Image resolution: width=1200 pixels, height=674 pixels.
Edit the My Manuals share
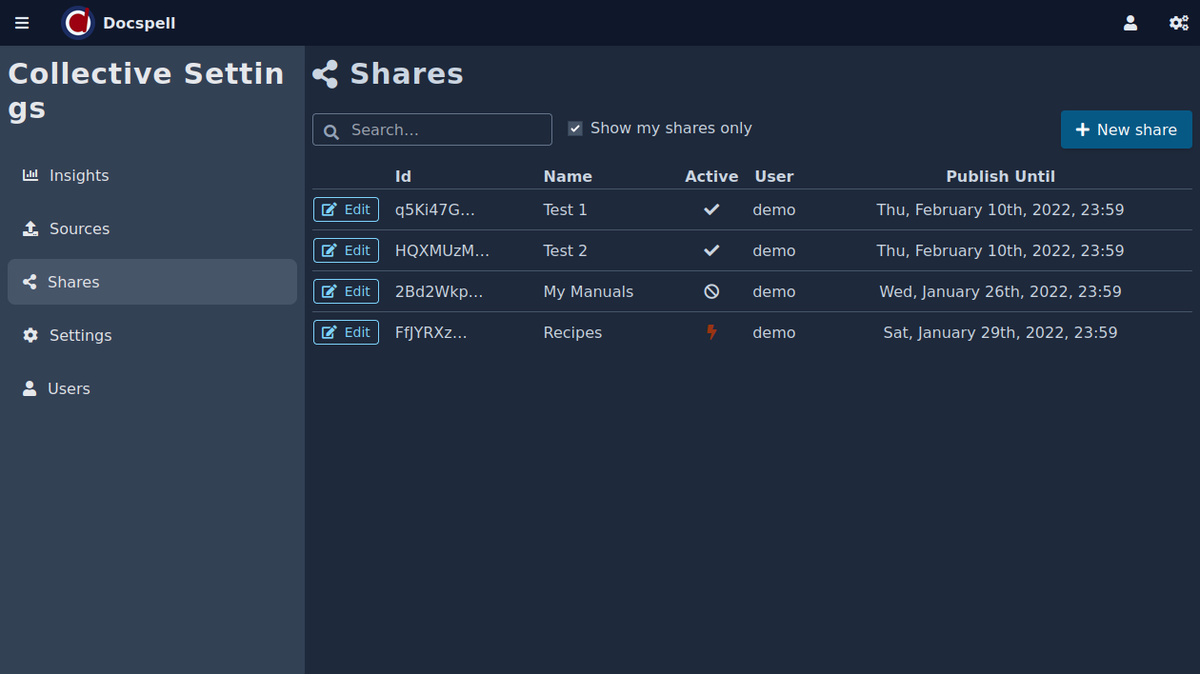346,292
